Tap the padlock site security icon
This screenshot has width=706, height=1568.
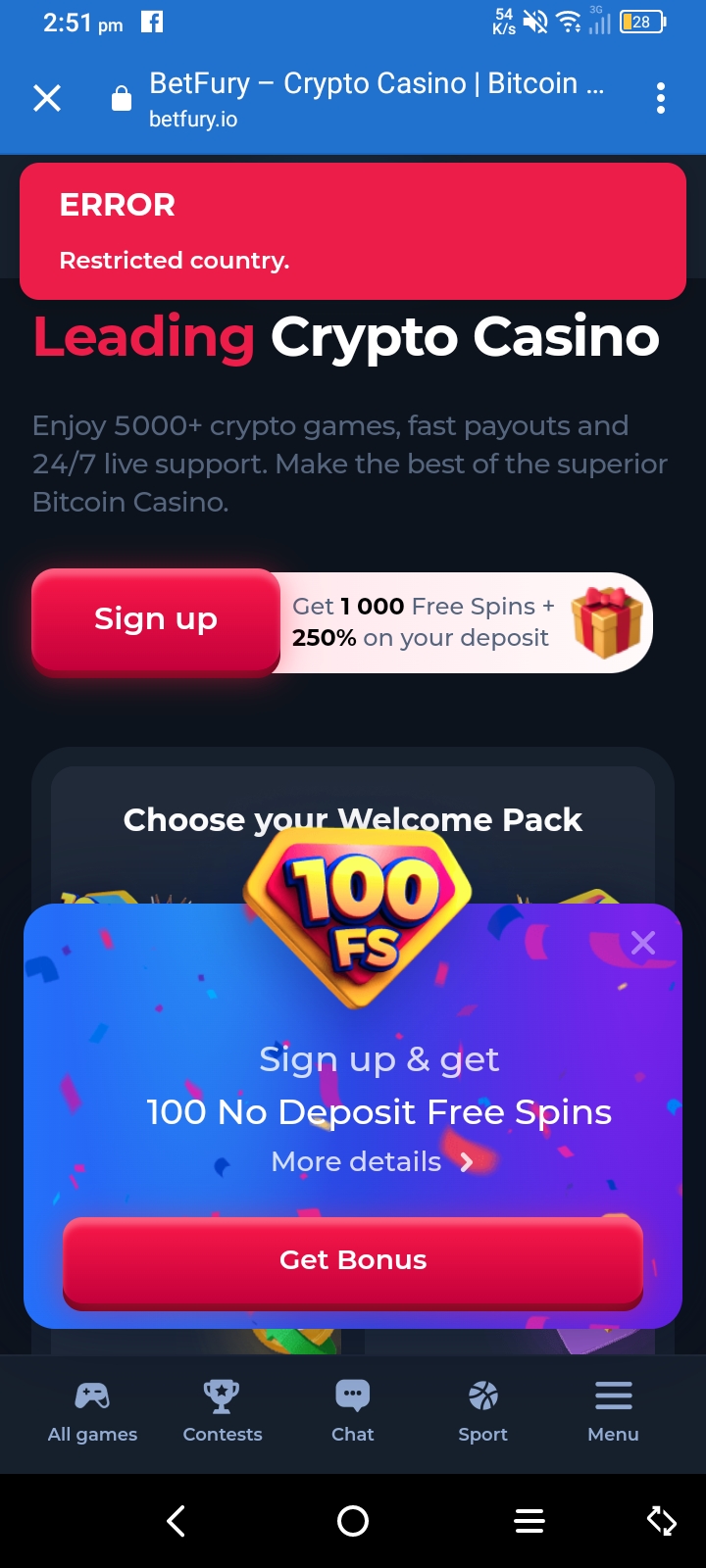click(x=122, y=98)
